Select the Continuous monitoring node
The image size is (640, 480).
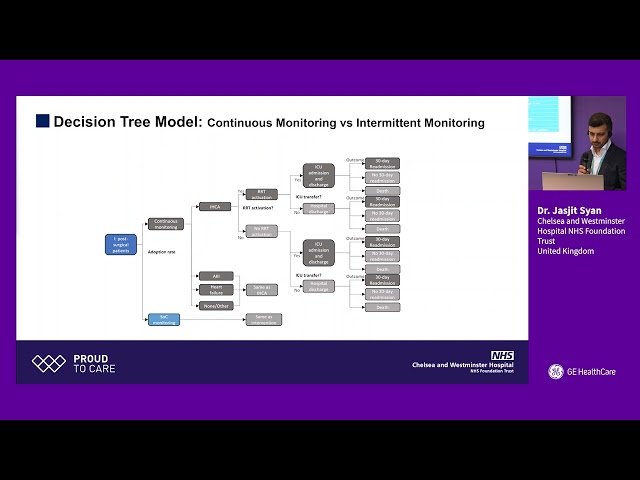(x=166, y=224)
